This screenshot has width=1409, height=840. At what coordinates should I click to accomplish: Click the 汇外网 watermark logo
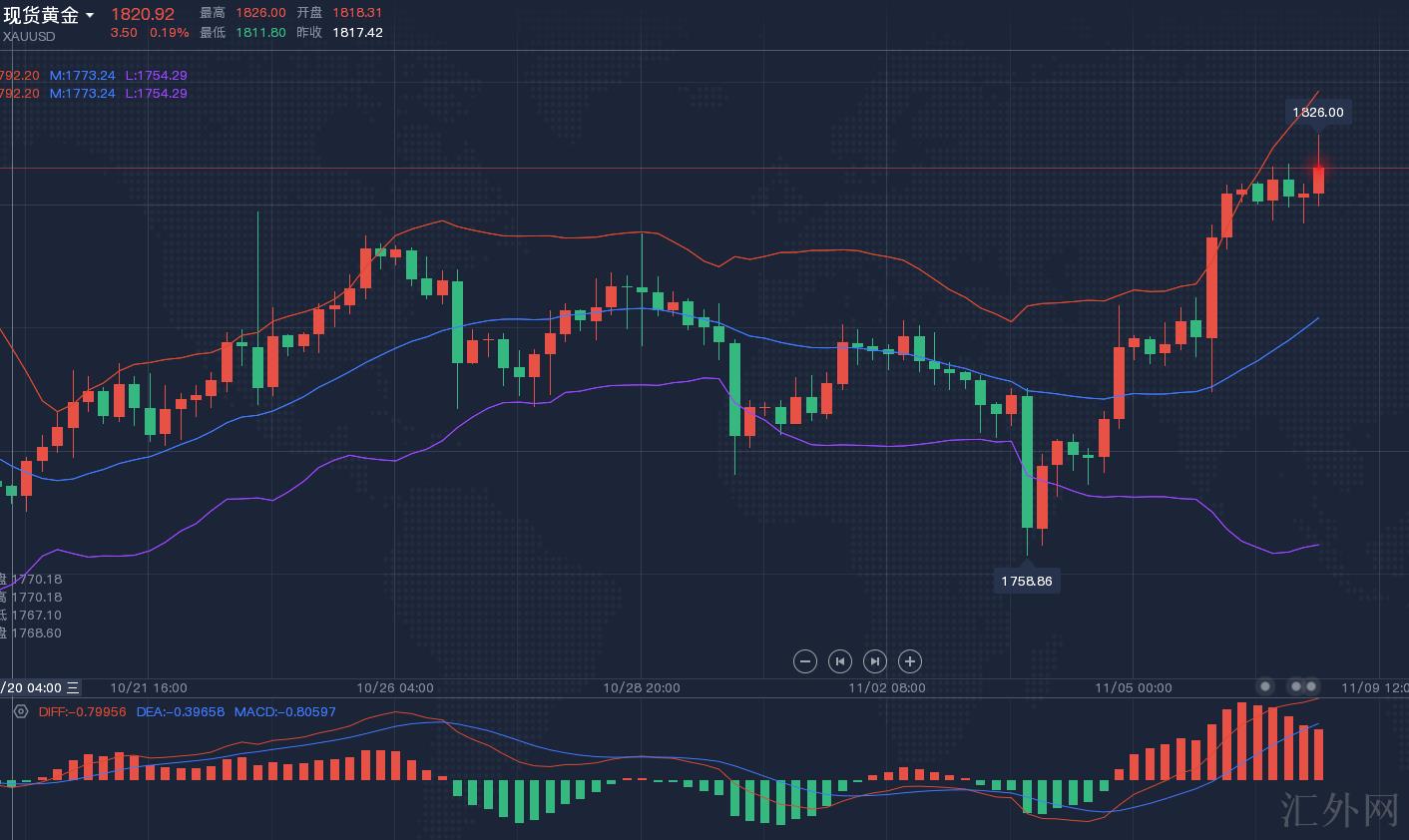pyautogui.click(x=1340, y=809)
